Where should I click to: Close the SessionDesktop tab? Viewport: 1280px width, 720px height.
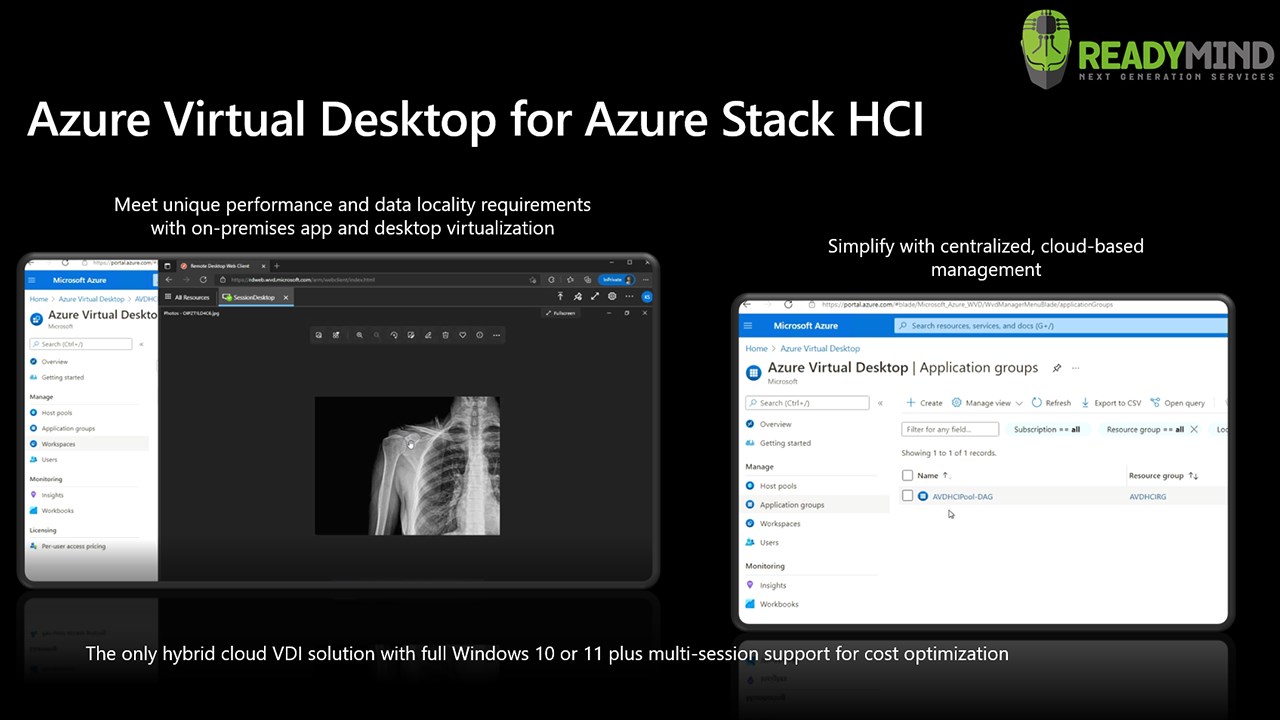[286, 297]
